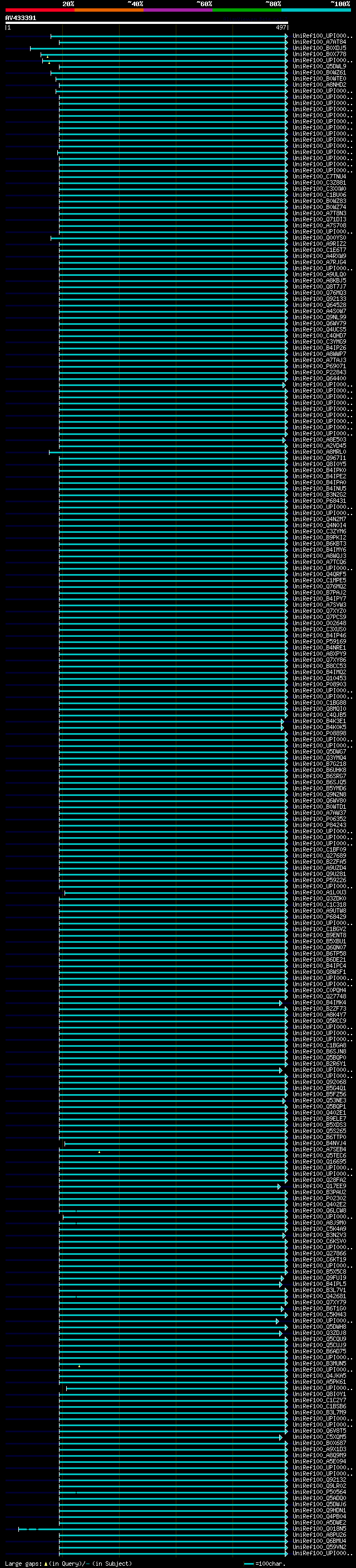Open hit UniRef100_Q64400
The image size is (356, 1568).
pos(319,379)
